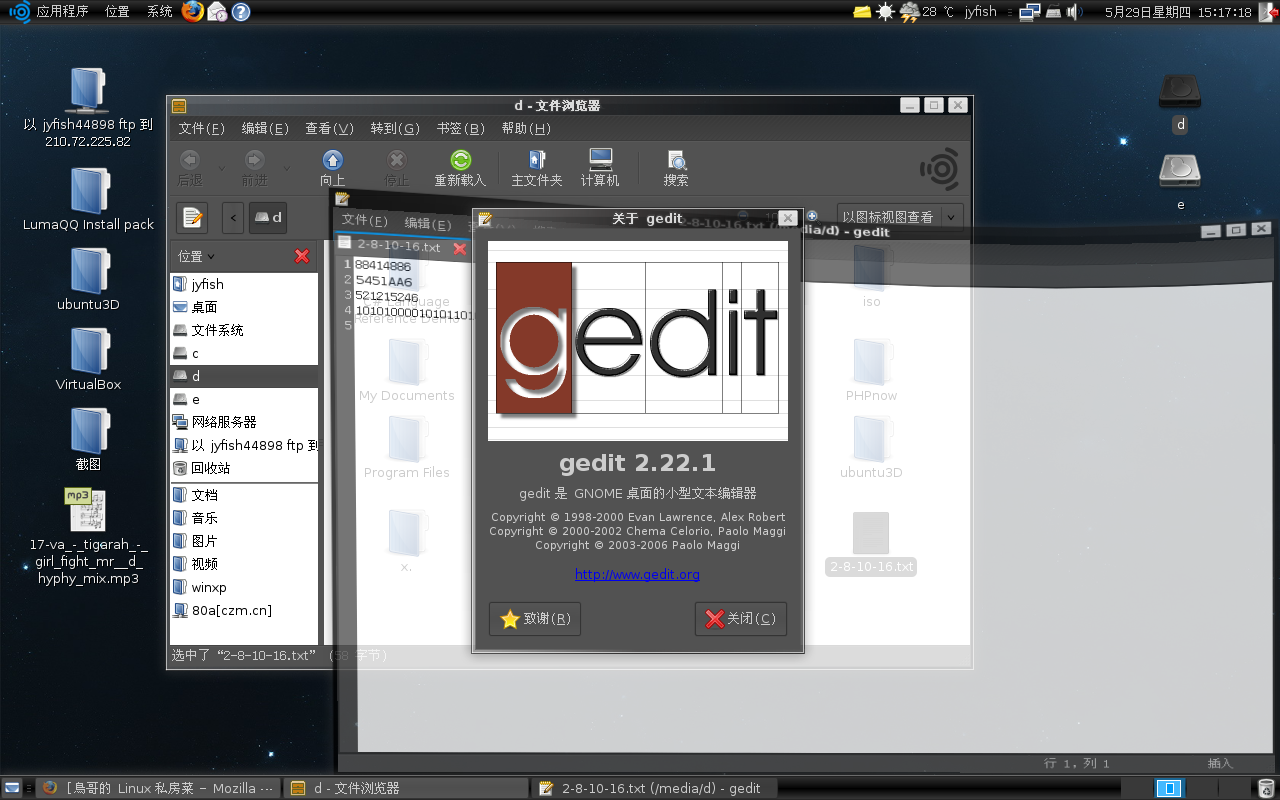Open back history dropdown arrow
This screenshot has width=1280, height=800.
pyautogui.click(x=221, y=168)
